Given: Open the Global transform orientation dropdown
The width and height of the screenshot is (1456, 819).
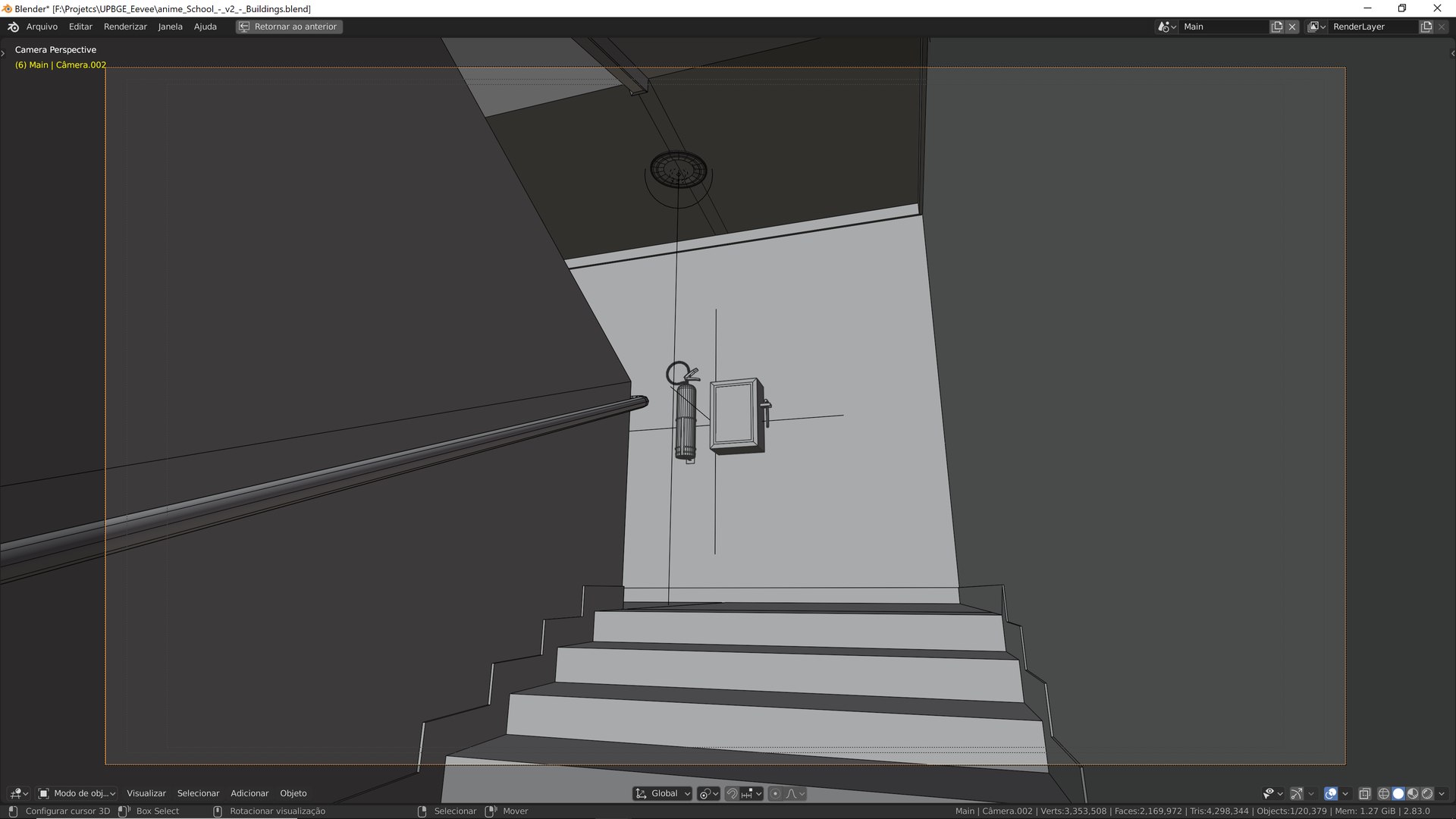Looking at the screenshot, I should click(x=663, y=793).
